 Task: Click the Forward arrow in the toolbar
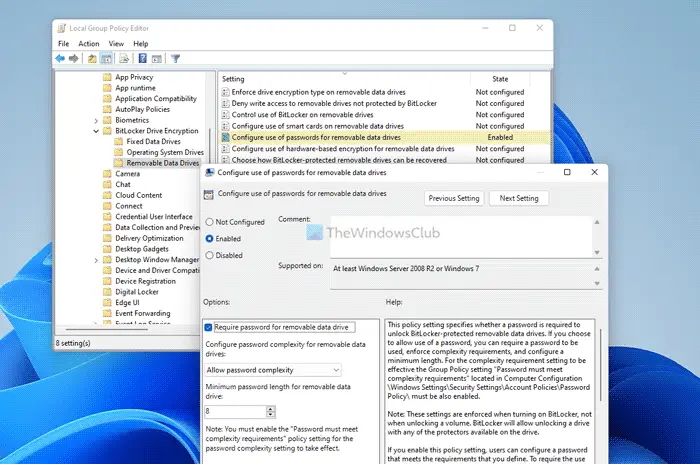point(74,59)
